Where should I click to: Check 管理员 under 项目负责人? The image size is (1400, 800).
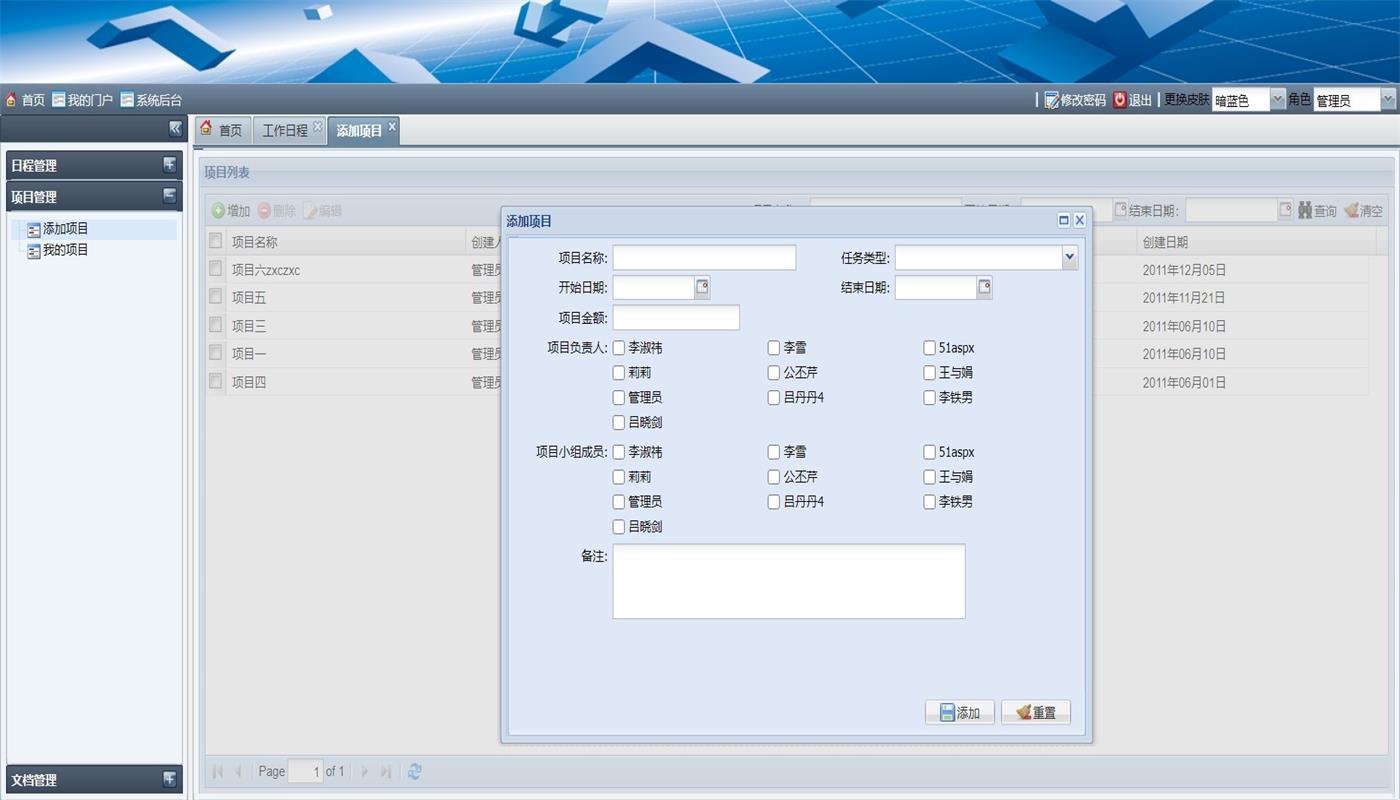pyautogui.click(x=619, y=398)
